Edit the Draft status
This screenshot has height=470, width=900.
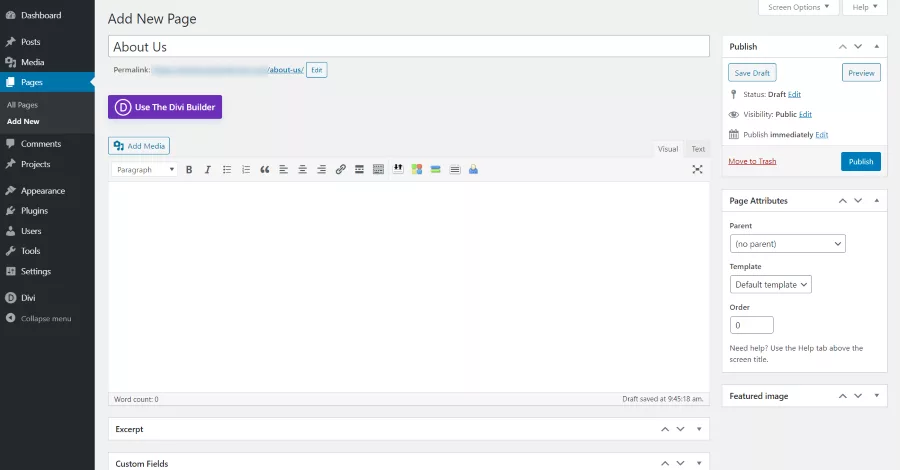(794, 94)
